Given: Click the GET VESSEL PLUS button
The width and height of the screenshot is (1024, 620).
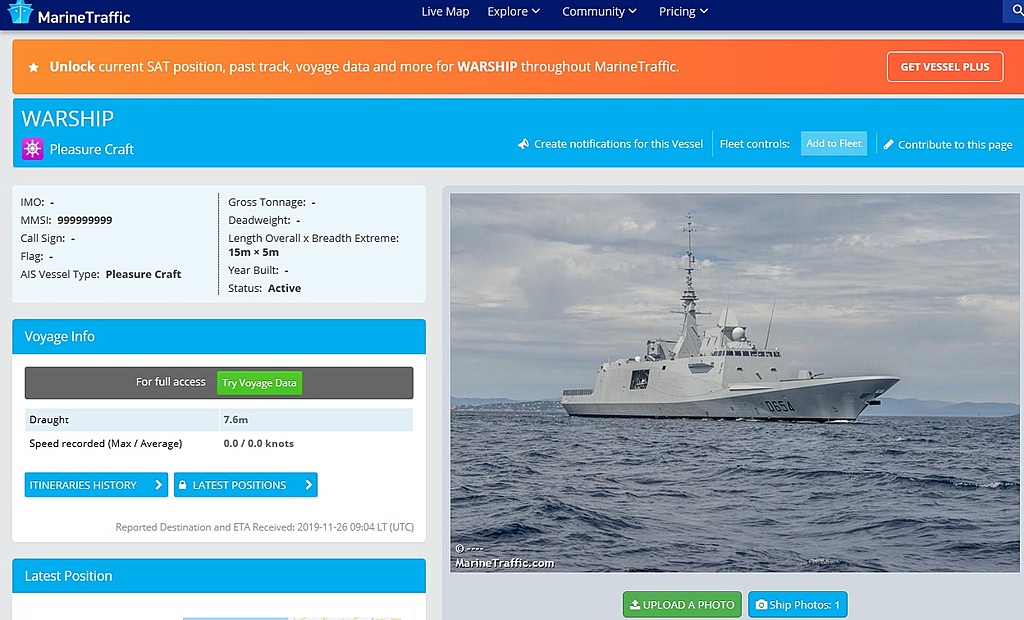Looking at the screenshot, I should 945,67.
